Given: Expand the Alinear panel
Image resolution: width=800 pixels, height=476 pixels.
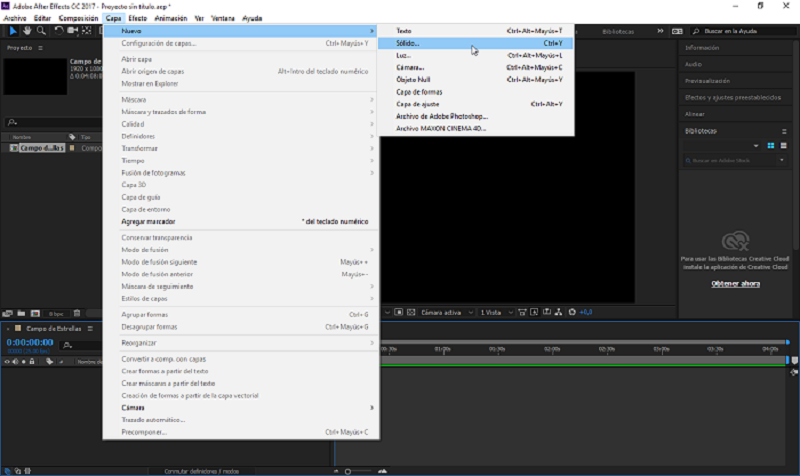Looking at the screenshot, I should coord(694,114).
